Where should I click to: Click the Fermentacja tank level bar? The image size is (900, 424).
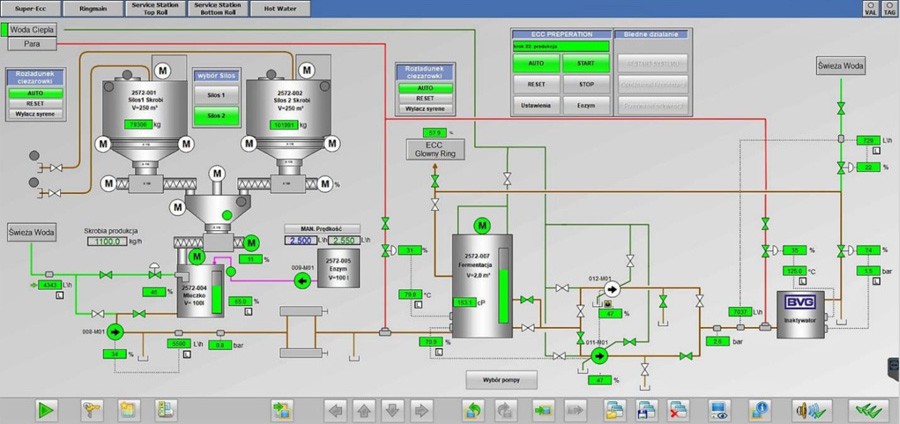[503, 285]
